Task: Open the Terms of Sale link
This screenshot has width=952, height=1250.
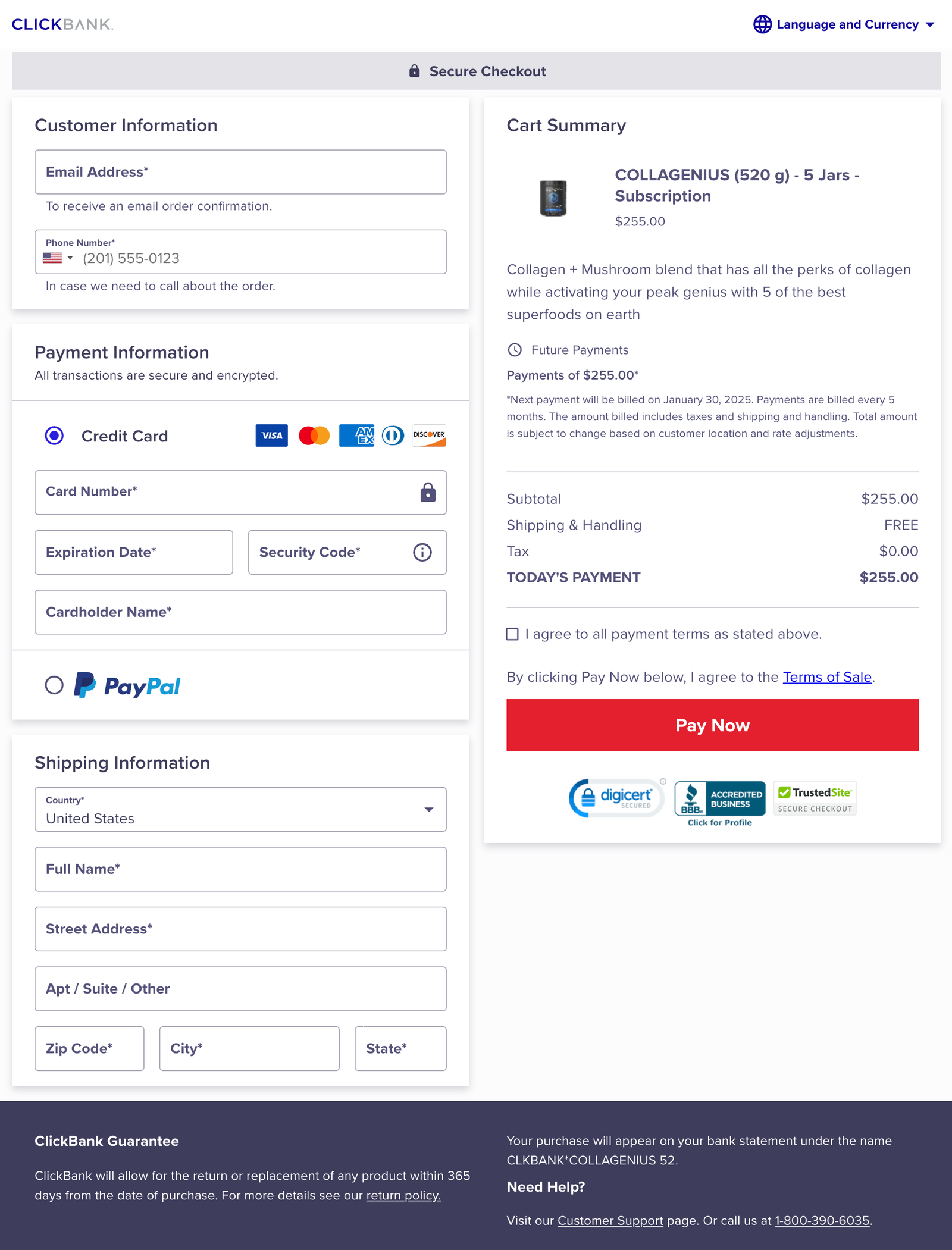Action: pos(827,677)
